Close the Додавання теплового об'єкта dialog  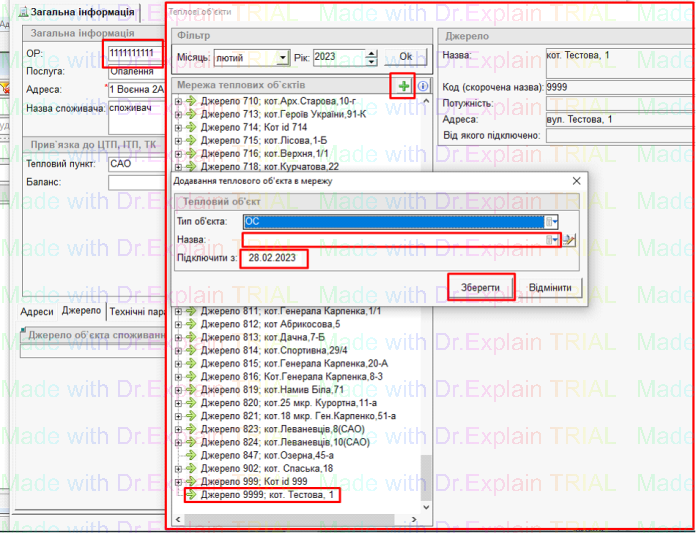[x=576, y=181]
